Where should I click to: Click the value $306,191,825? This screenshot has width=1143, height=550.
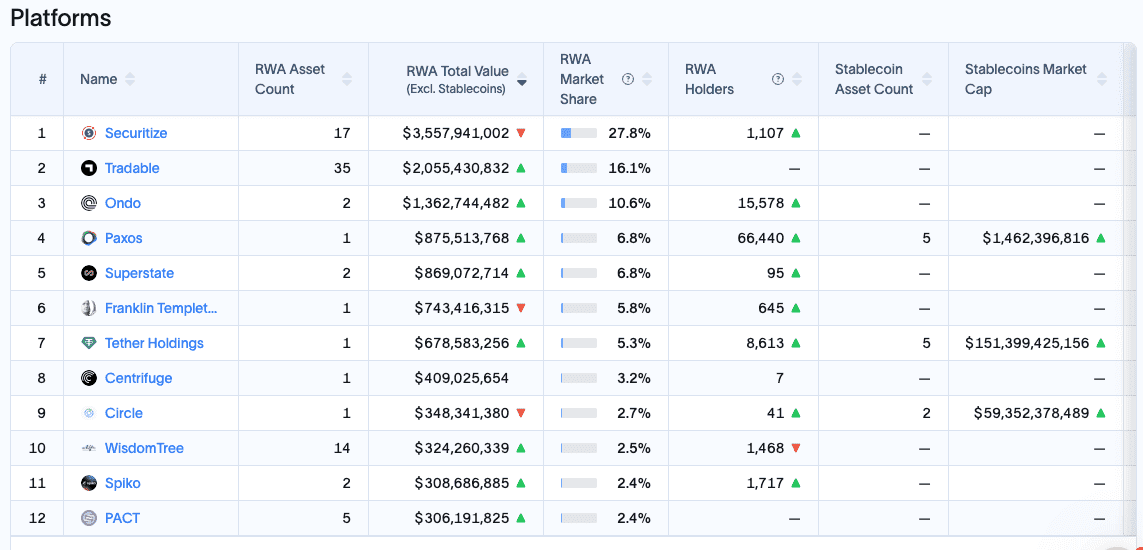click(462, 518)
